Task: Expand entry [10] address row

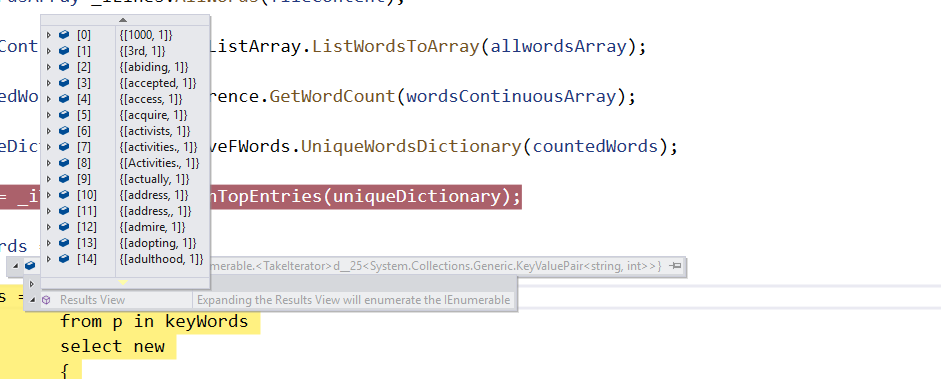Action: [x=49, y=195]
